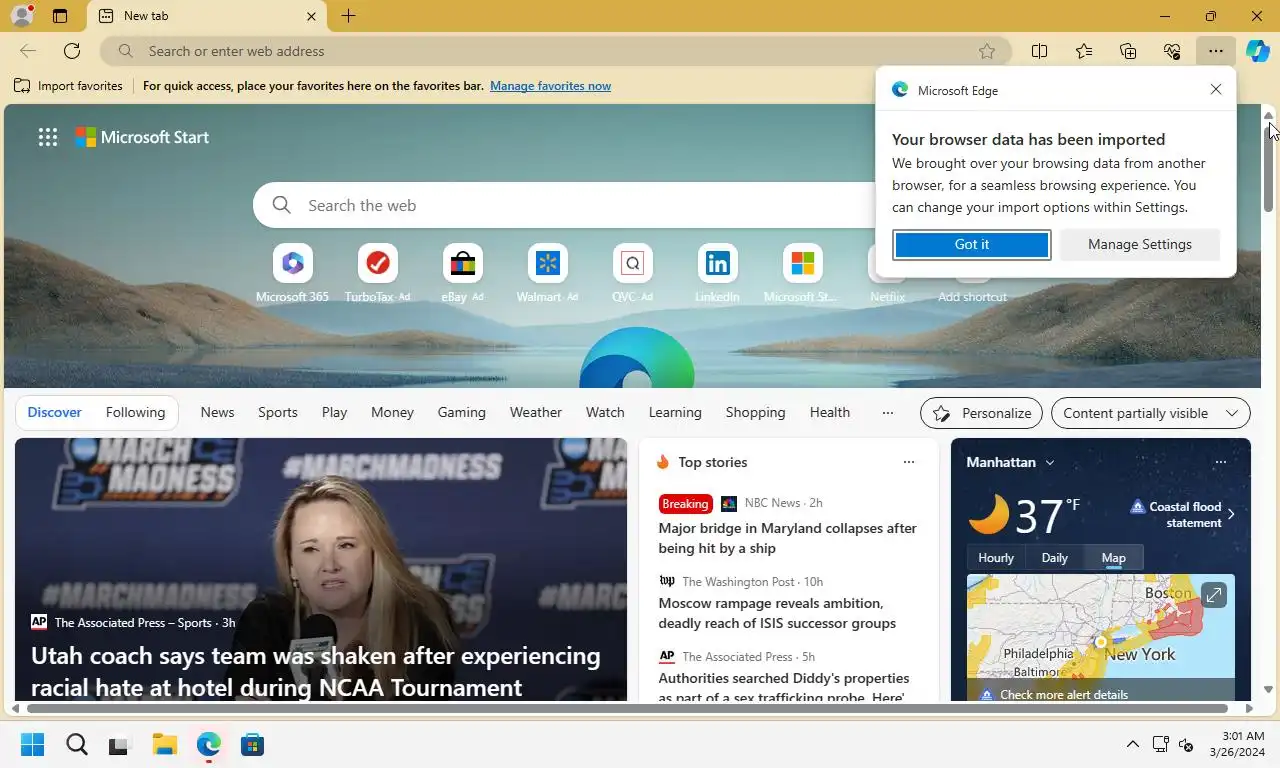The image size is (1280, 768).
Task: Open Utah coach NCAA Tournament story
Action: coord(316,671)
